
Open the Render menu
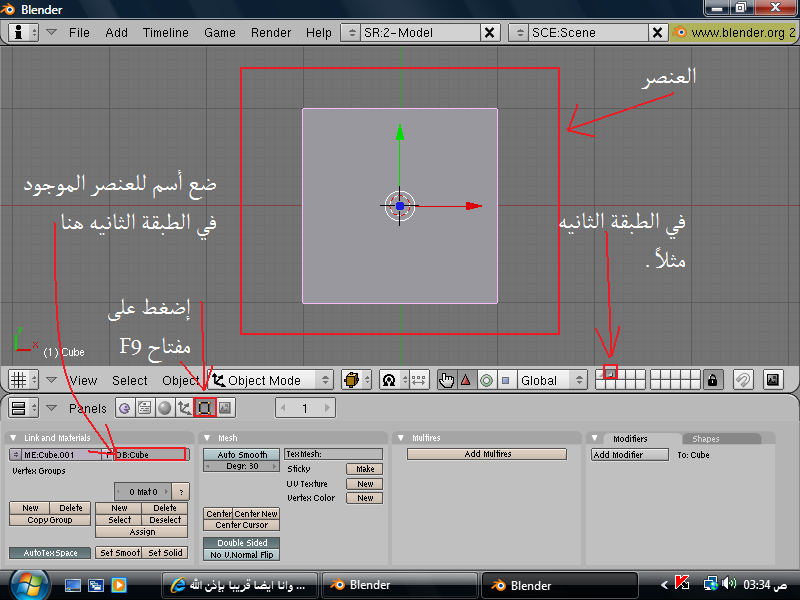coord(270,33)
